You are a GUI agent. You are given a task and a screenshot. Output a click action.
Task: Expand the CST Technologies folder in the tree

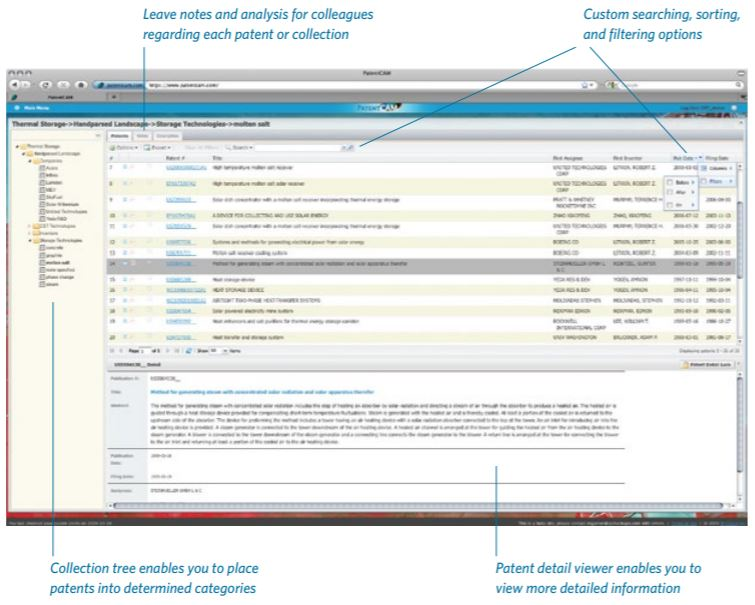30,226
